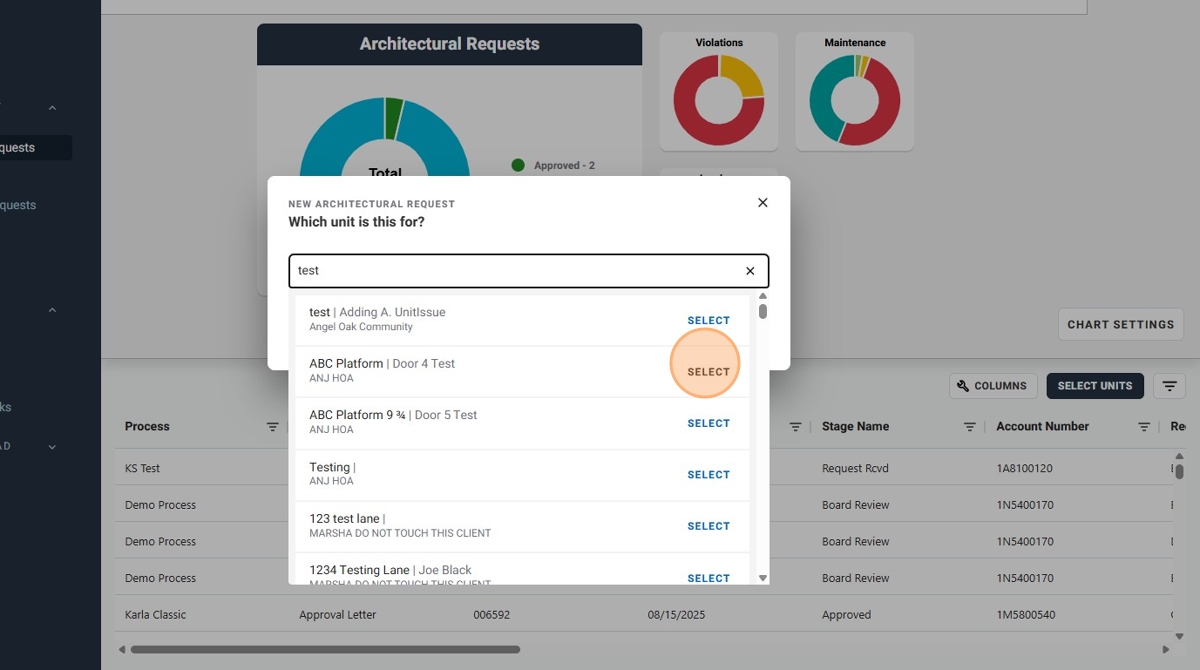Click the 'Approval Letter' cell
This screenshot has width=1200, height=670.
[338, 615]
